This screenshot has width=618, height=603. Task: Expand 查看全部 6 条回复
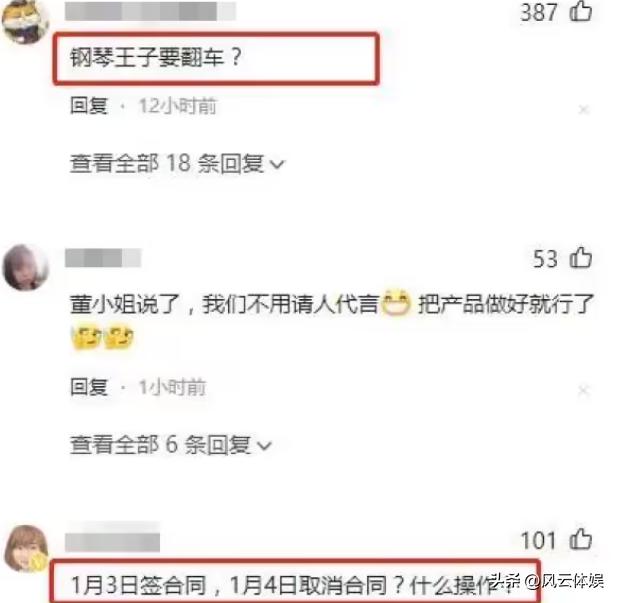point(170,445)
